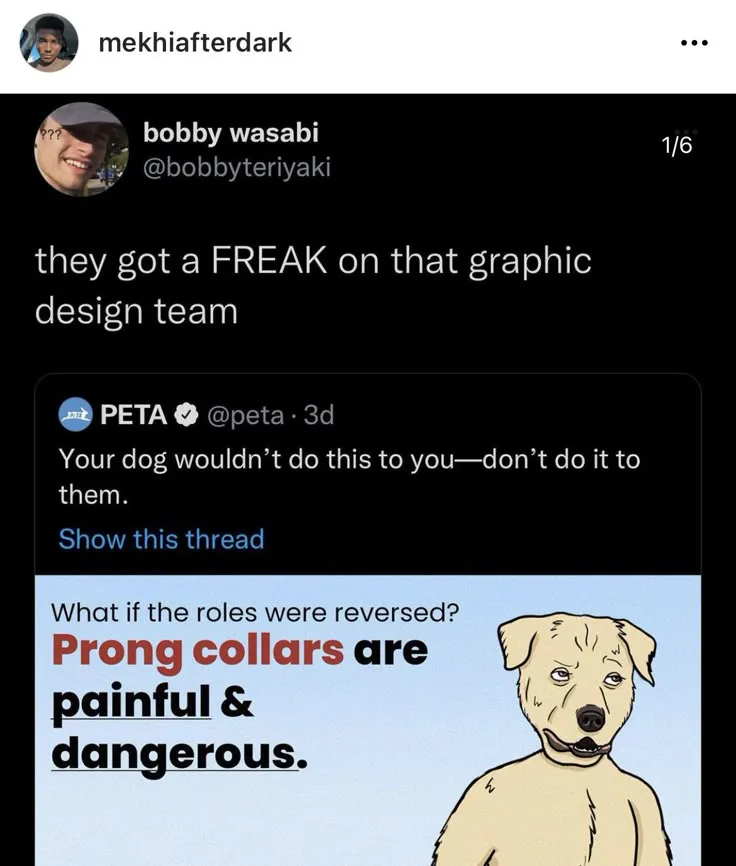Click the red "Prong collars" headline
Image resolution: width=736 pixels, height=866 pixels.
197,651
